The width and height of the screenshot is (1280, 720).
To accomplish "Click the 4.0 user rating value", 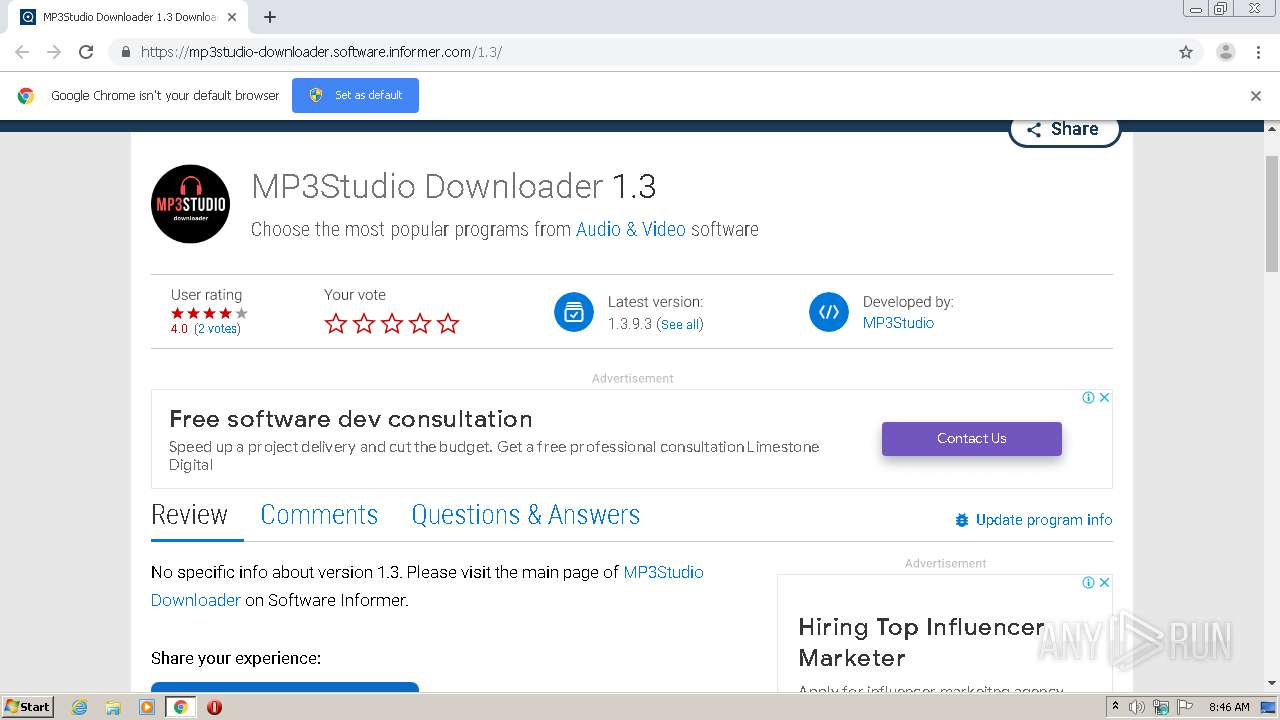I will click(x=179, y=328).
